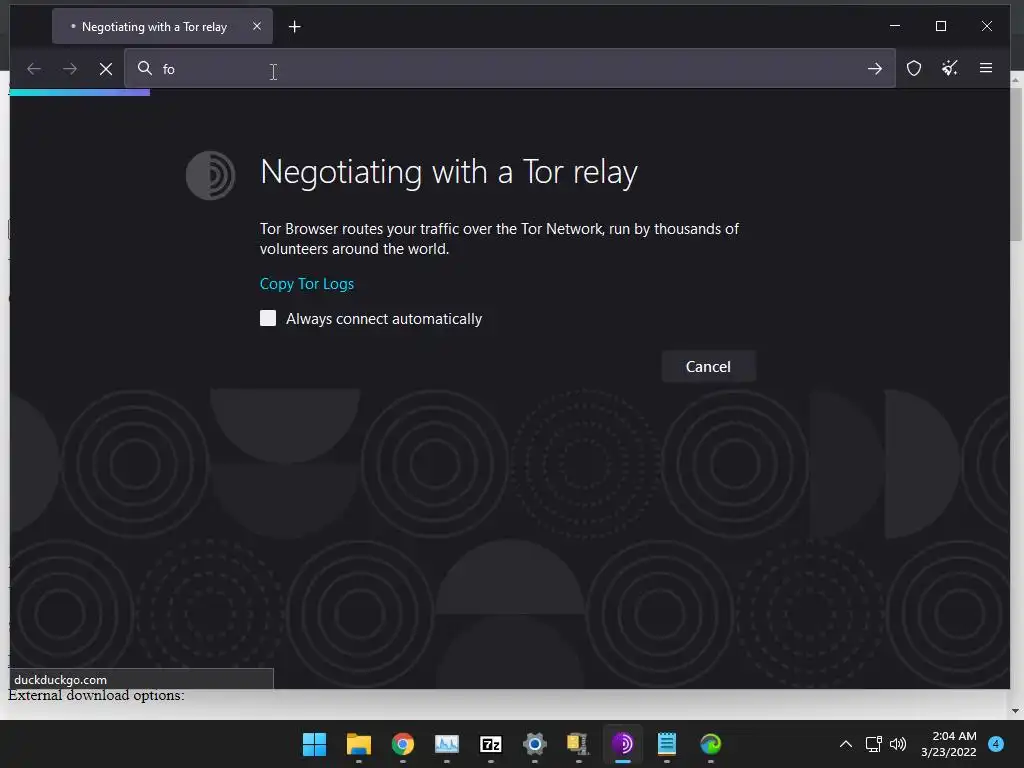Open the network status tray icon
The width and height of the screenshot is (1024, 768).
coord(873,744)
